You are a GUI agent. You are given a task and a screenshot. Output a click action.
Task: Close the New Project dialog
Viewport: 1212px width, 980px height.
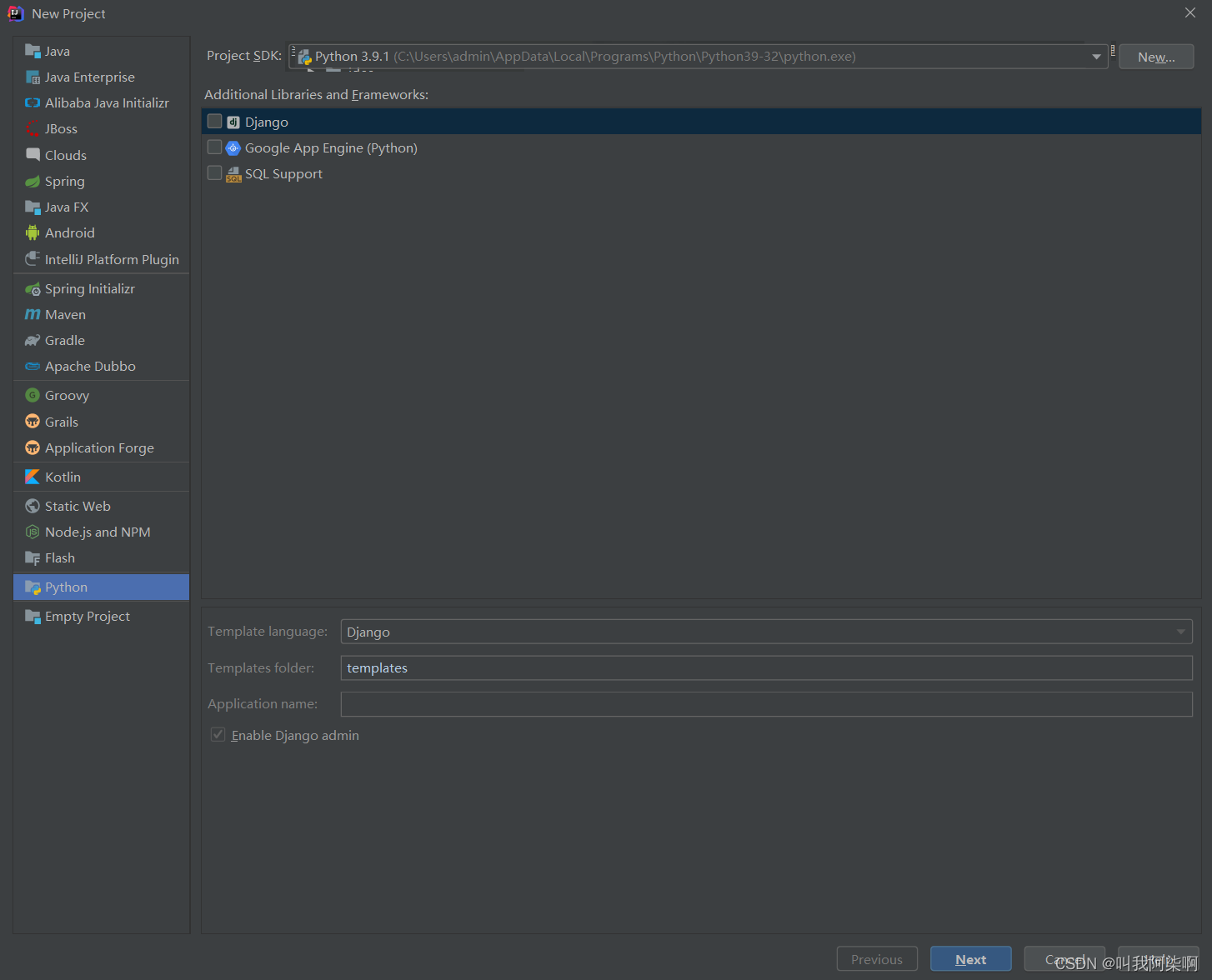point(1190,12)
